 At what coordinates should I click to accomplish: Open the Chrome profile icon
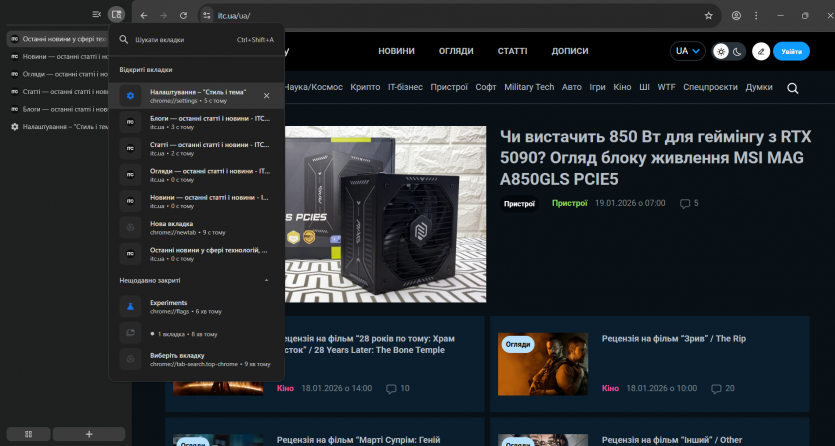736,16
